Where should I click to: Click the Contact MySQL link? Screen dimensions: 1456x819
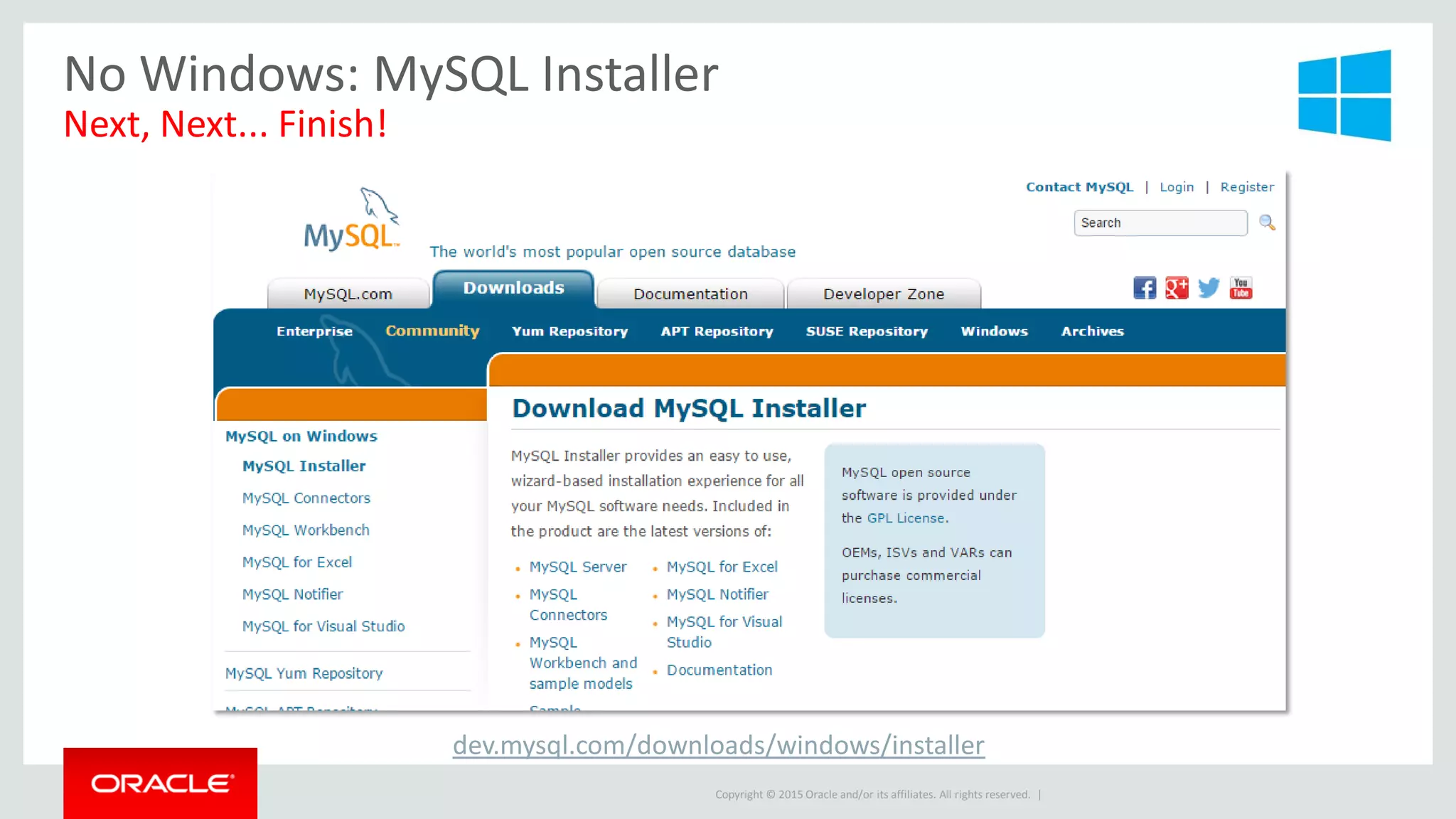point(1079,187)
